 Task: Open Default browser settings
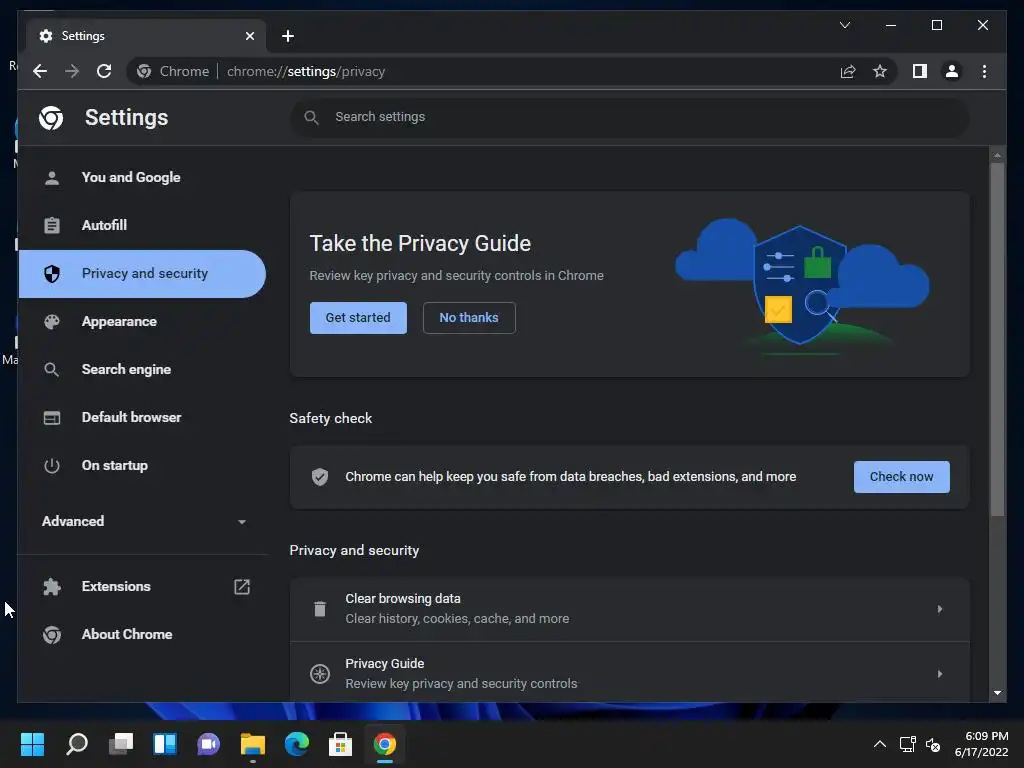tap(142, 417)
